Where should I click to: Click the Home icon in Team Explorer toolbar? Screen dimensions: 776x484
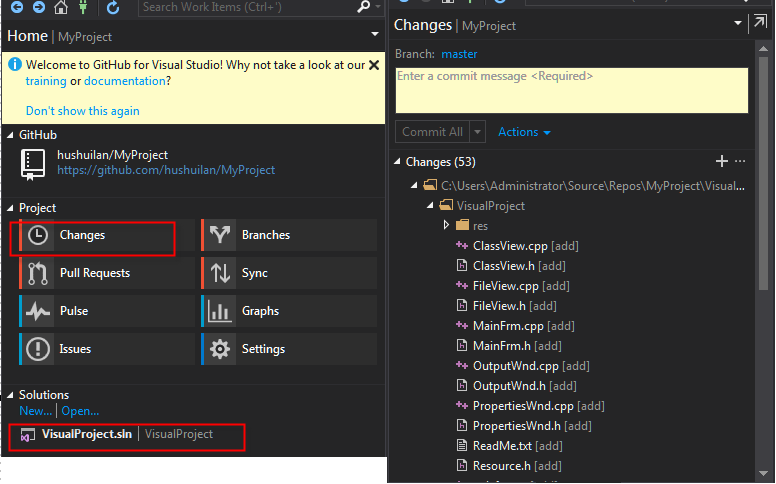coord(60,8)
